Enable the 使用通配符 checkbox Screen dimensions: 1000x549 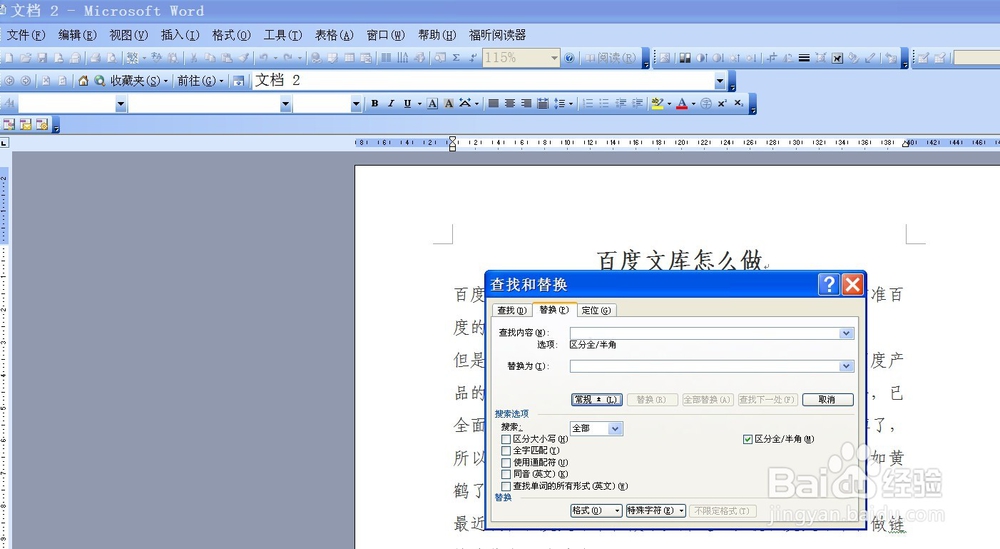click(x=506, y=462)
